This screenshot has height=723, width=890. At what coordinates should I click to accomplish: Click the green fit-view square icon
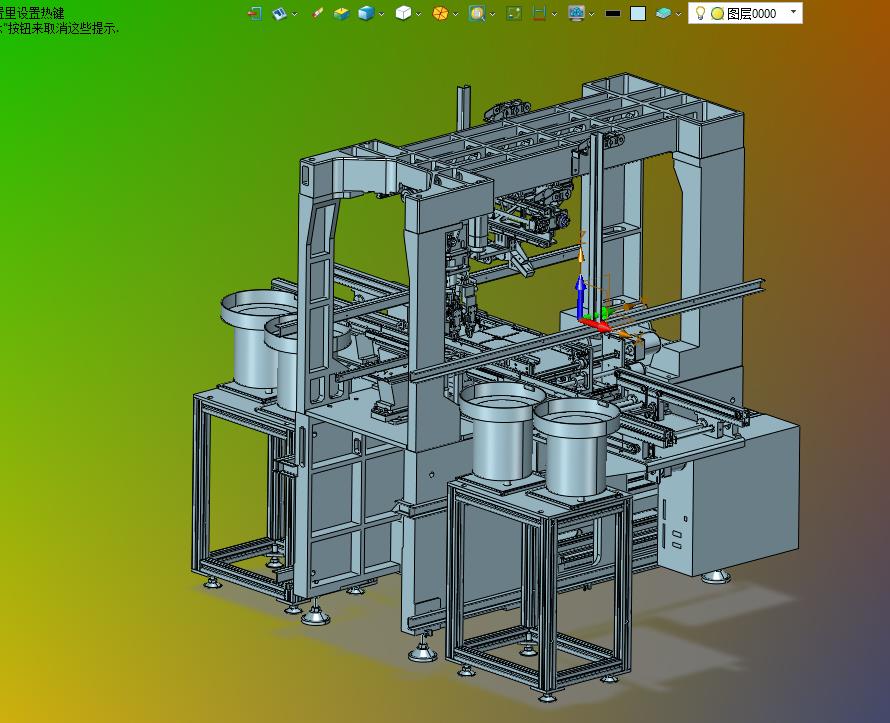tap(514, 13)
